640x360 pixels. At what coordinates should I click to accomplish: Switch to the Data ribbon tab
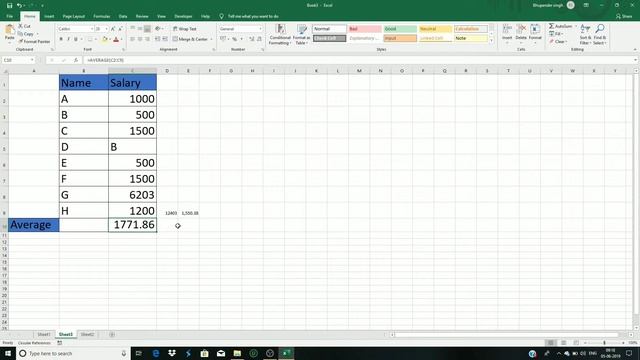click(123, 16)
